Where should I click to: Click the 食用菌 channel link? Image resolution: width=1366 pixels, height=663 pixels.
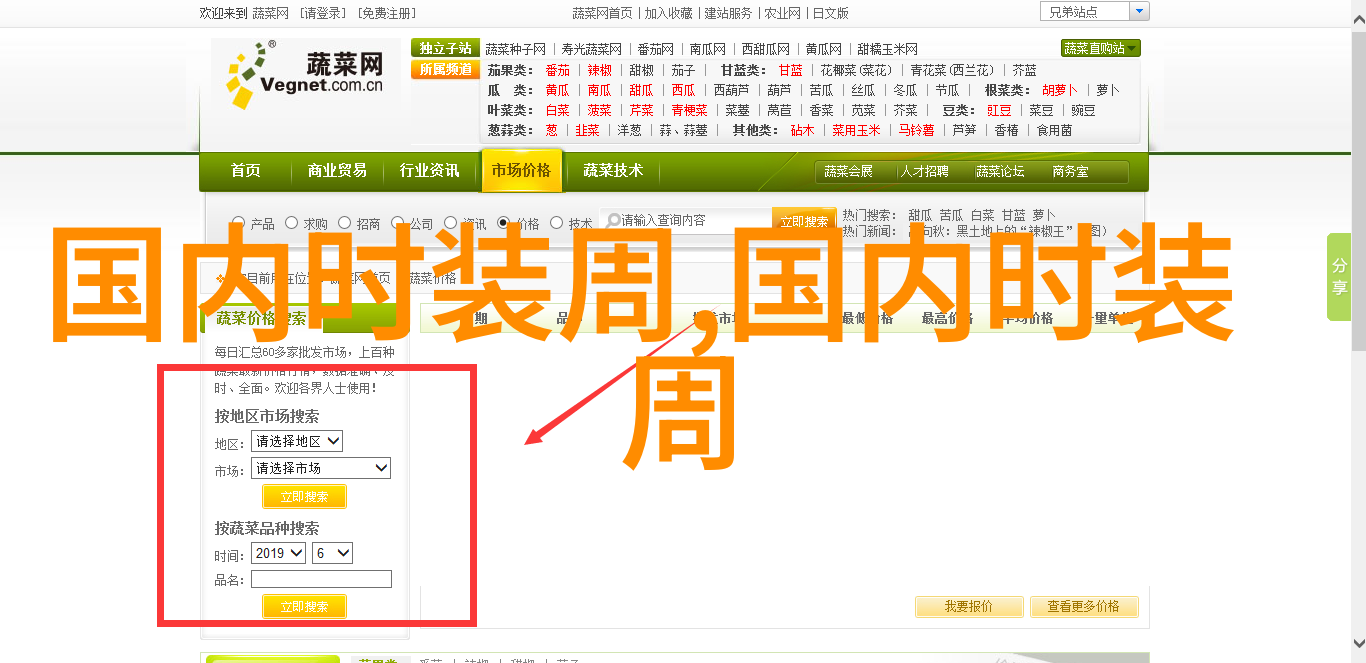point(1054,130)
